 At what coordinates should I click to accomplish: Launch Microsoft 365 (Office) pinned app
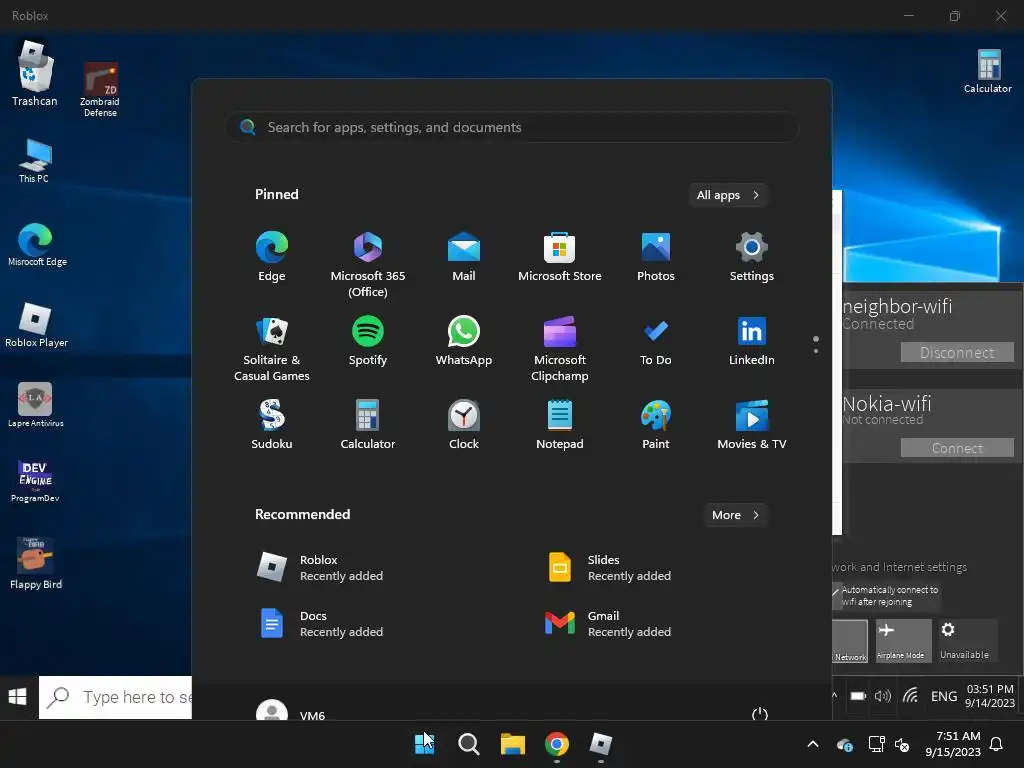pyautogui.click(x=368, y=264)
